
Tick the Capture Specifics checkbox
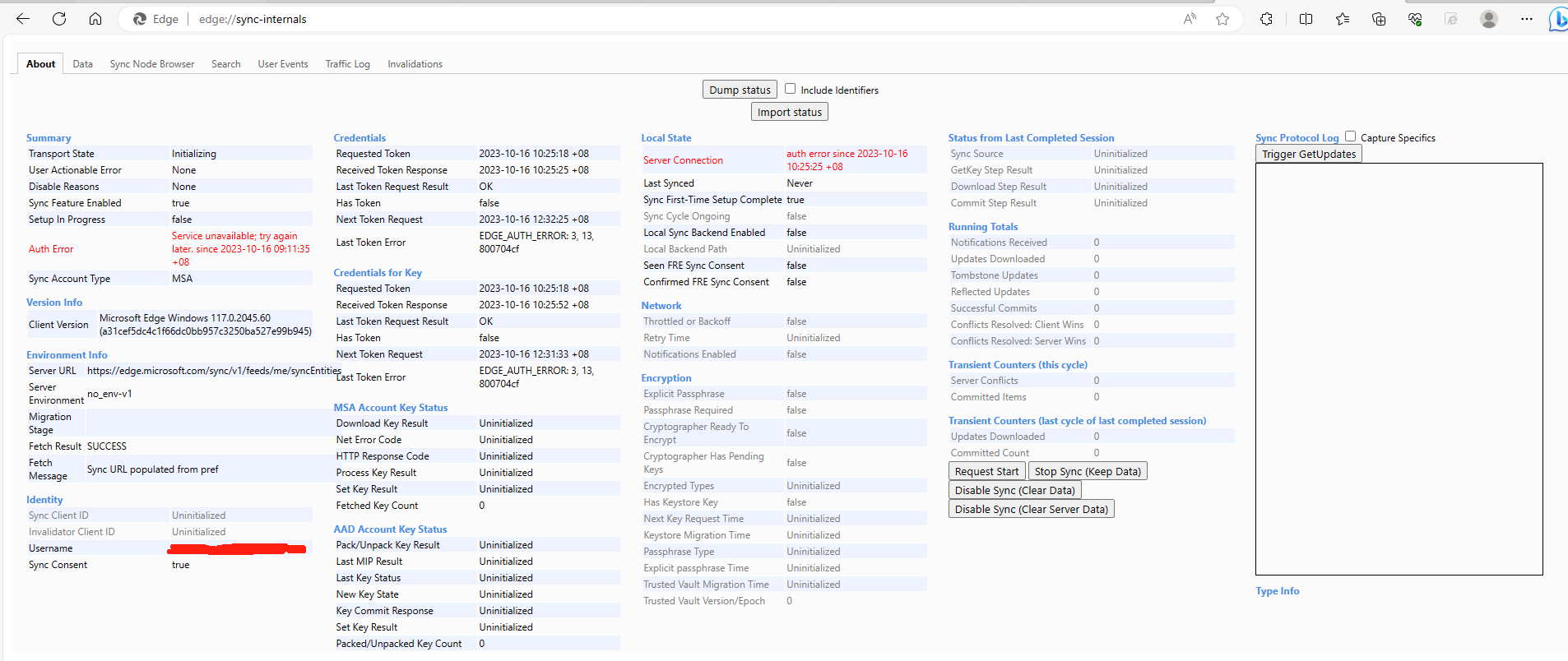point(1350,136)
